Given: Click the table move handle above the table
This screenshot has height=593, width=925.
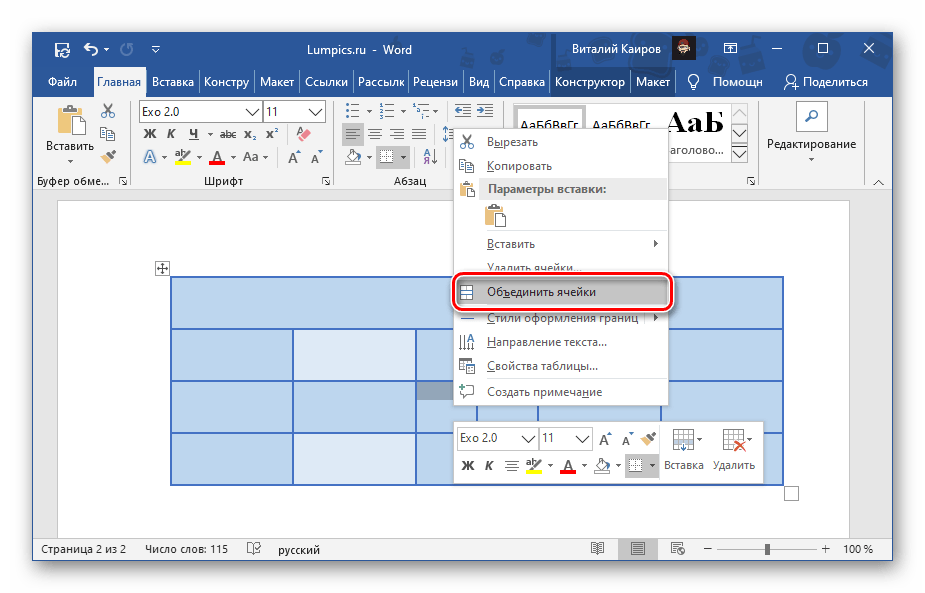Looking at the screenshot, I should [x=163, y=268].
